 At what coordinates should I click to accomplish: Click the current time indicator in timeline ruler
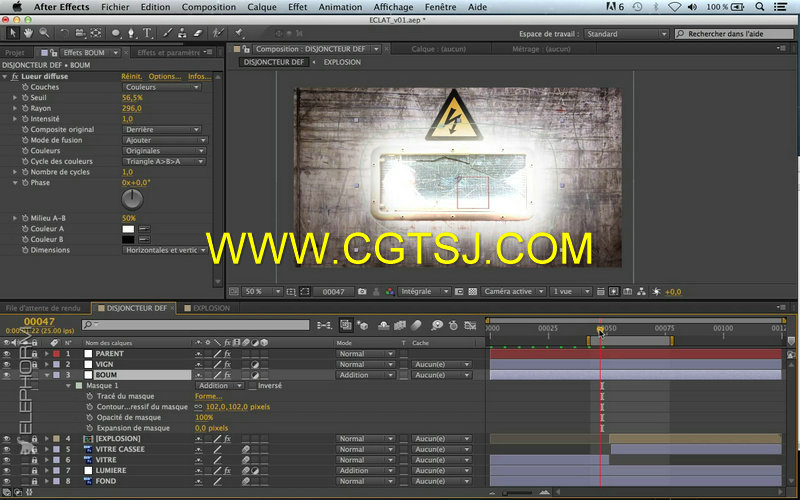(x=601, y=329)
